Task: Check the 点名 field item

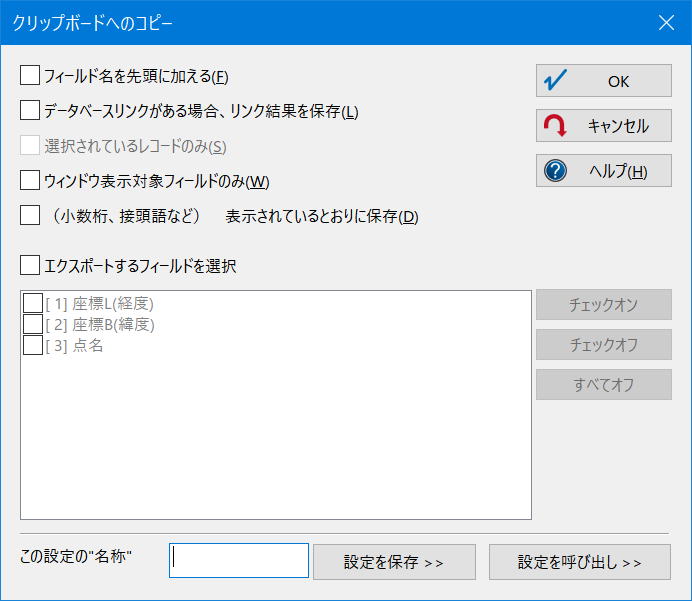Action: click(x=33, y=345)
